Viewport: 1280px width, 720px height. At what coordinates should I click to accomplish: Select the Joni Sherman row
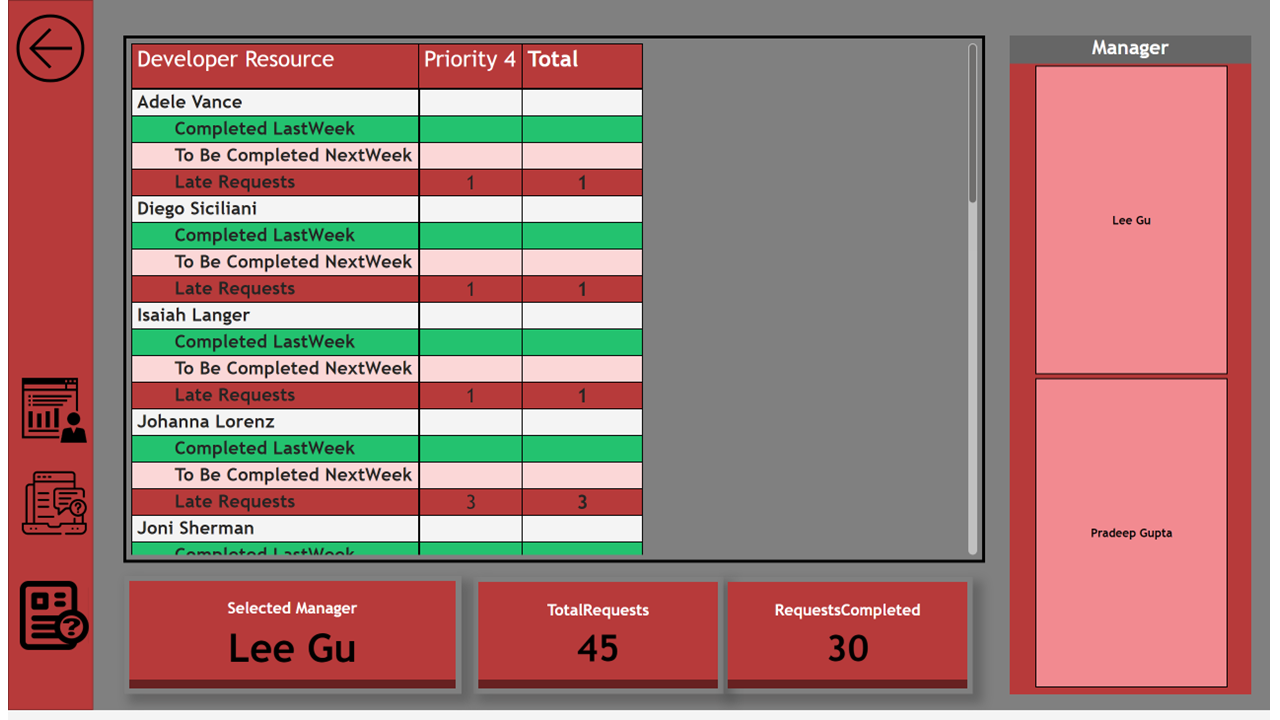coord(195,528)
